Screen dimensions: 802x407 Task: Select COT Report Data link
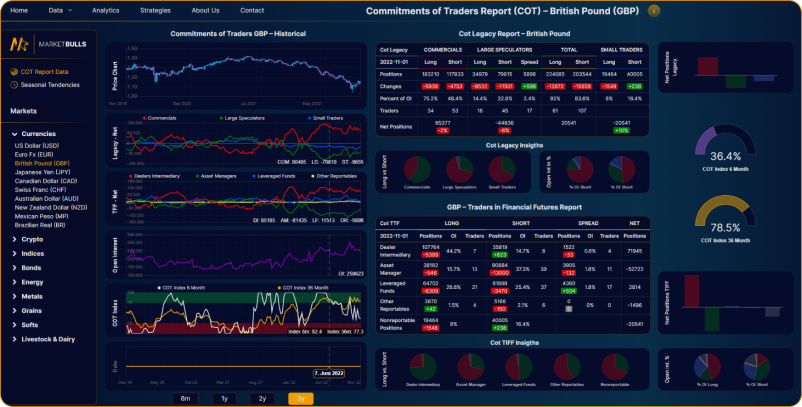pyautogui.click(x=44, y=72)
